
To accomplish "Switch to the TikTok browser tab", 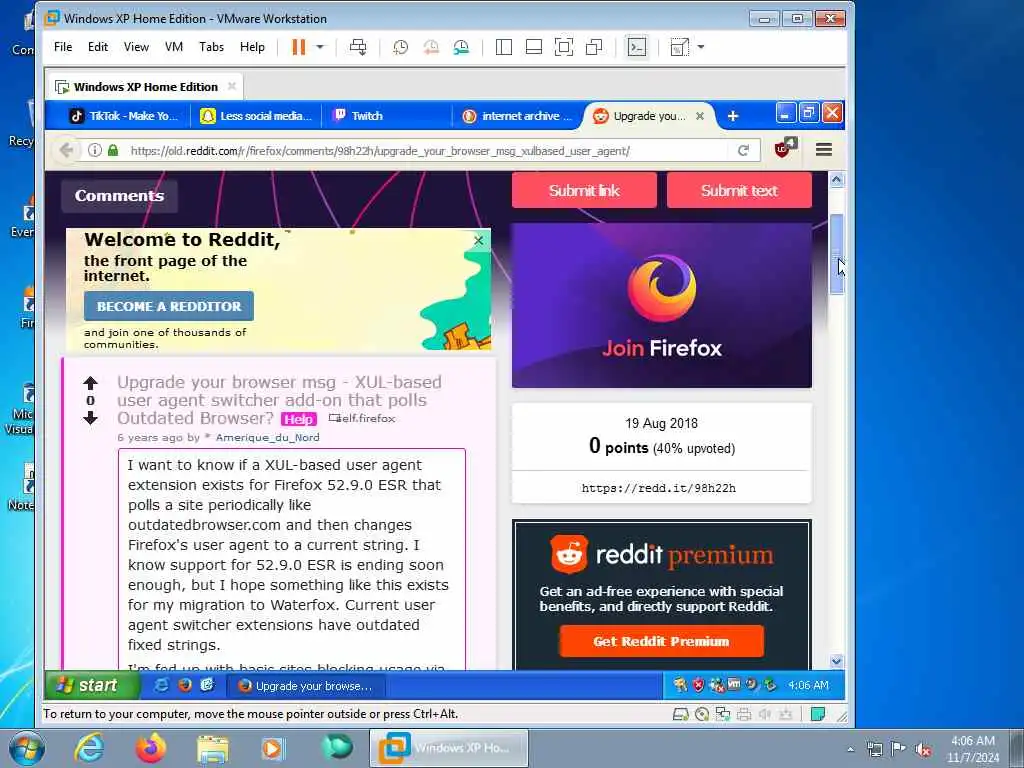I will (x=124, y=116).
